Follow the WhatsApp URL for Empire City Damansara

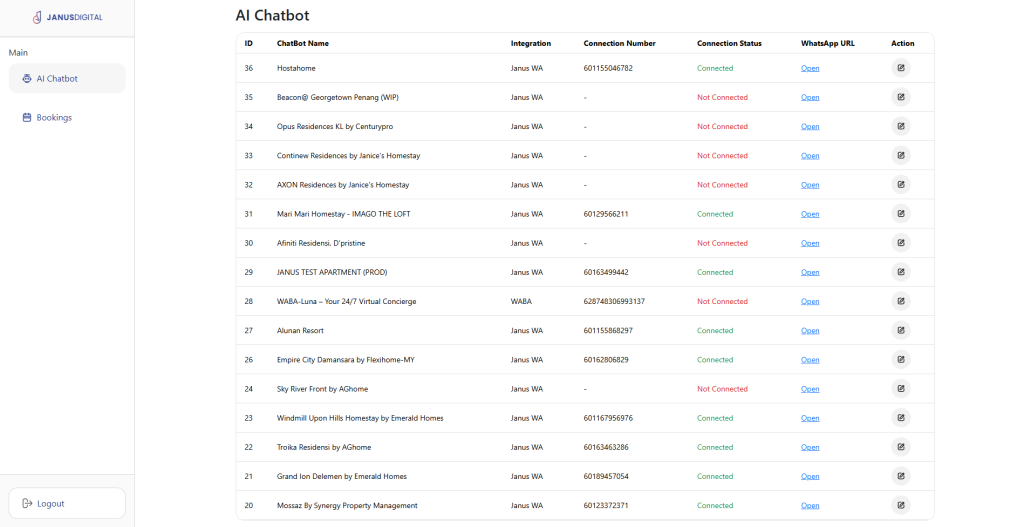810,360
